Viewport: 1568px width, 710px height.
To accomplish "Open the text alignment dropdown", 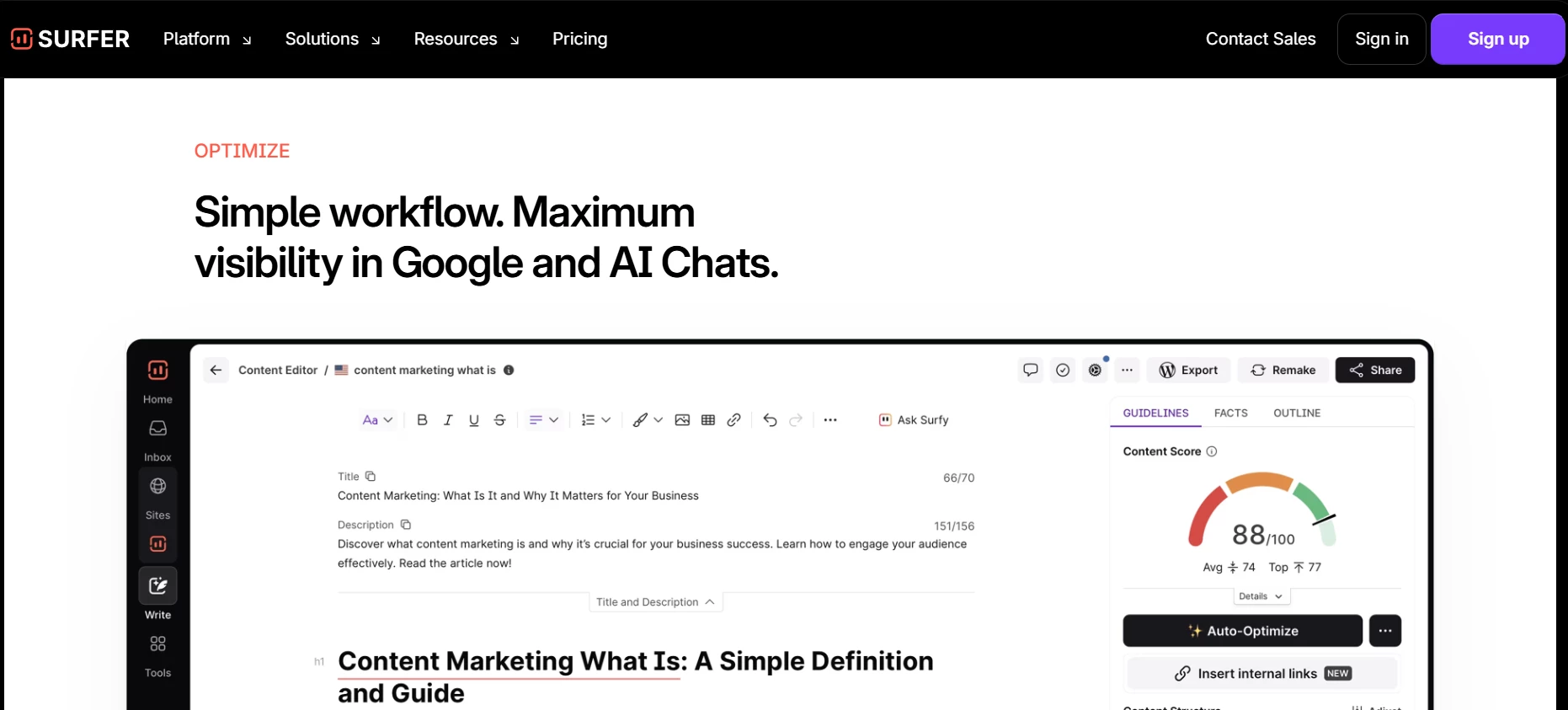I will [x=543, y=419].
